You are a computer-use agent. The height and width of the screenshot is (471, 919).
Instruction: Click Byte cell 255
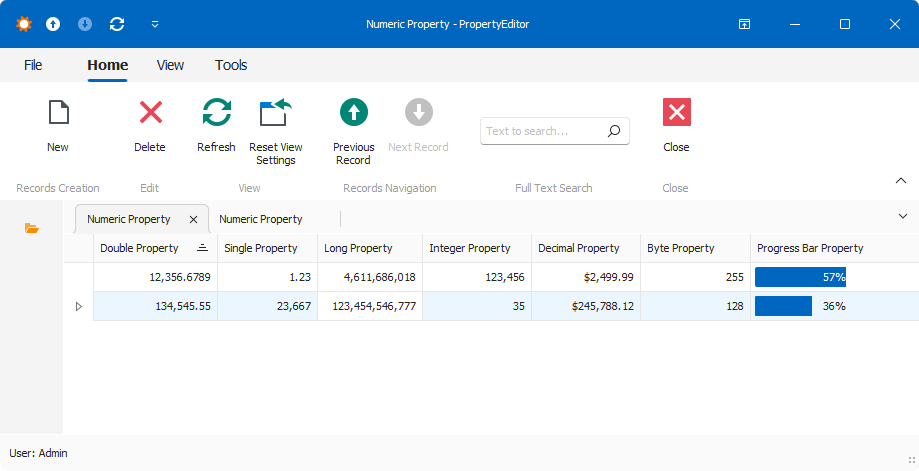point(696,277)
